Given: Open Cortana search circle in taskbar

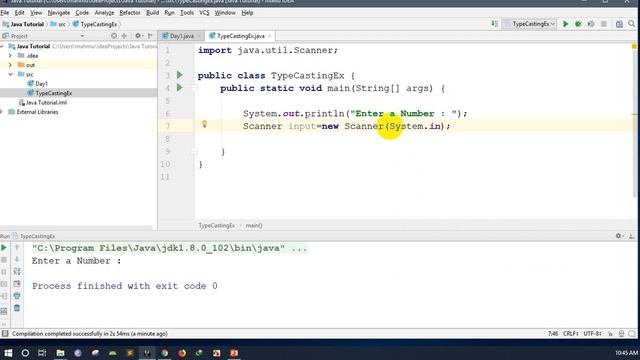Looking at the screenshot, I should click(x=25, y=353).
